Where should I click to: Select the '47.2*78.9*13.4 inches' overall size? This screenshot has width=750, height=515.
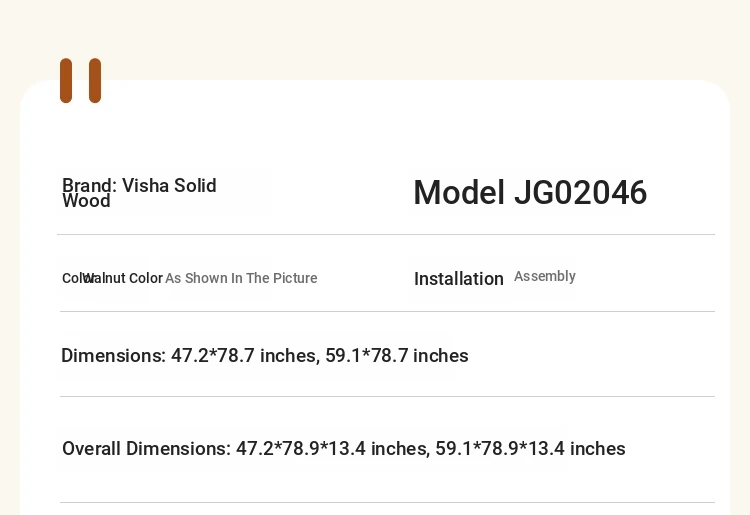pyautogui.click(x=332, y=449)
